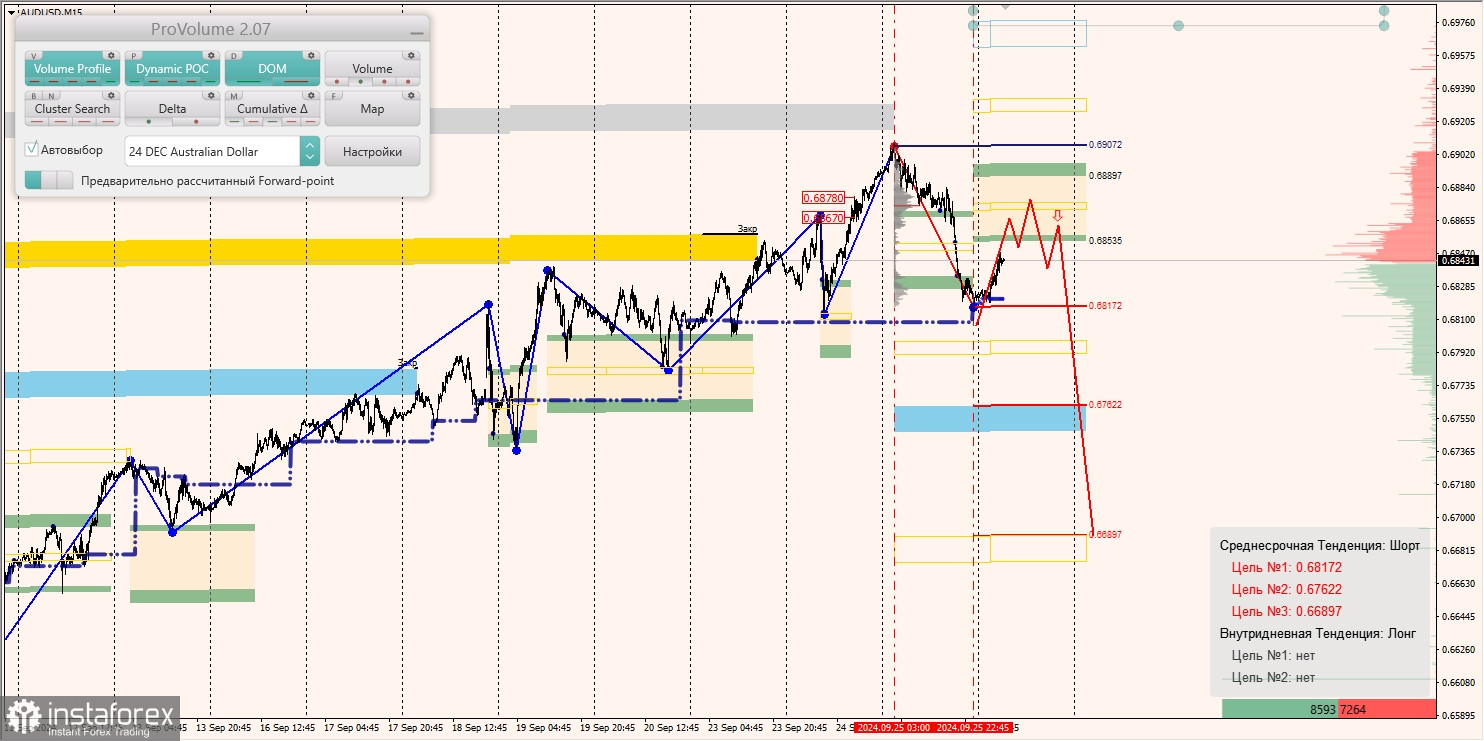Click the red 7264 volume bar
Viewport: 1484px width, 741px height.
[1387, 709]
